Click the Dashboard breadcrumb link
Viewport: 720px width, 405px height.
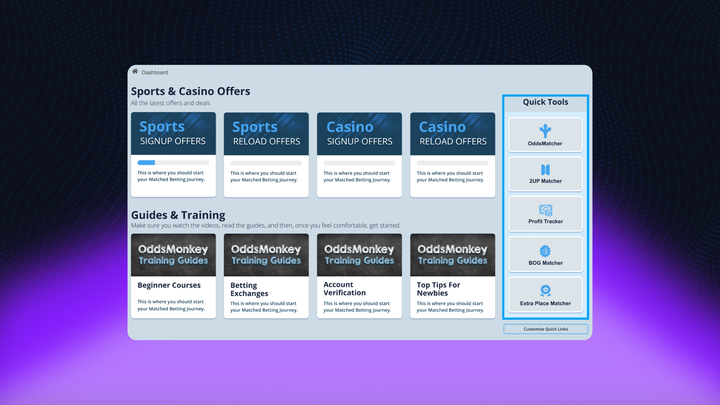(155, 73)
